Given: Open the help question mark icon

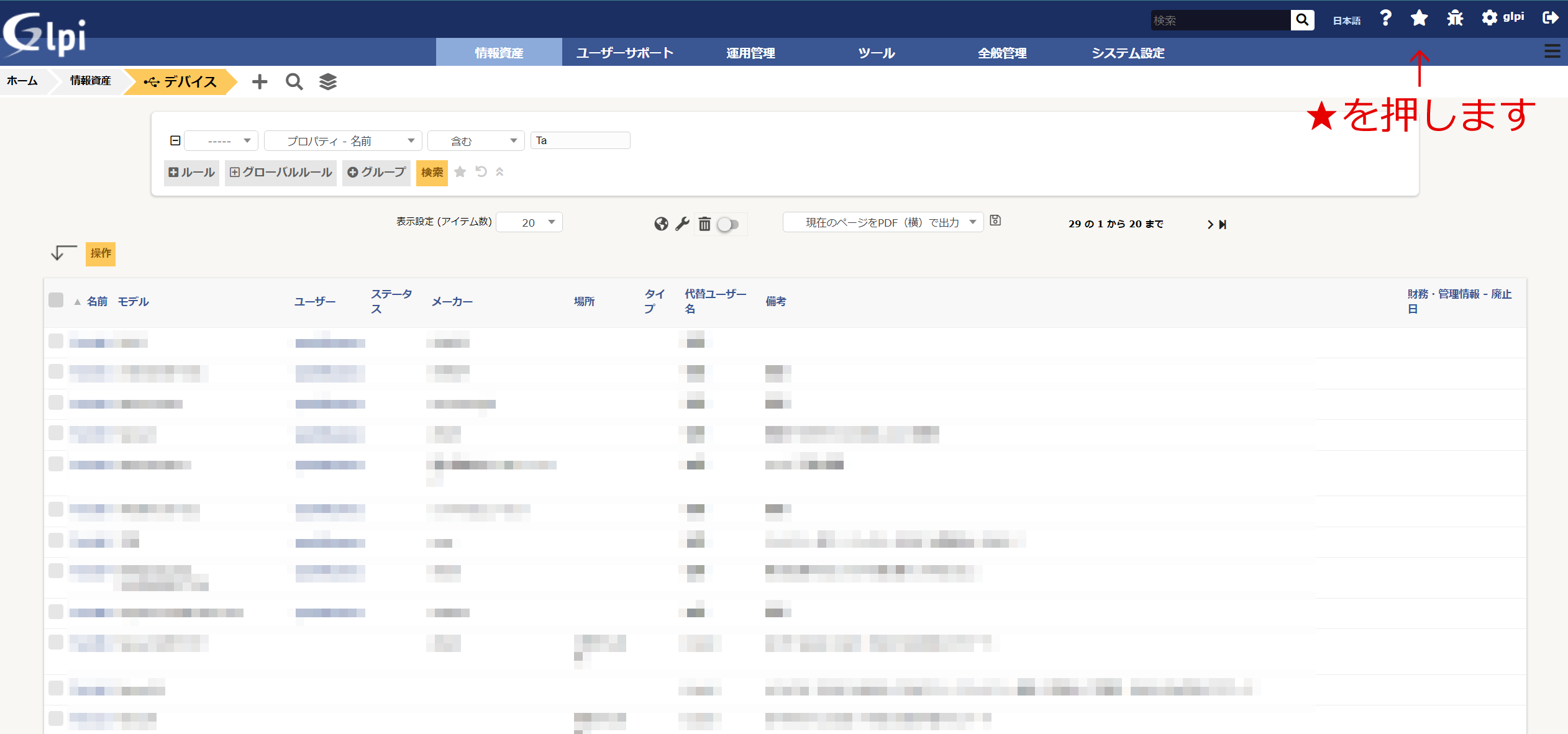Looking at the screenshot, I should click(x=1385, y=19).
